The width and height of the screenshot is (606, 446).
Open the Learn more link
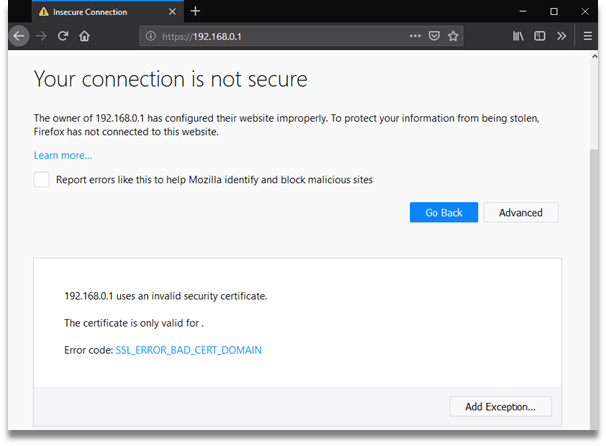coord(63,155)
